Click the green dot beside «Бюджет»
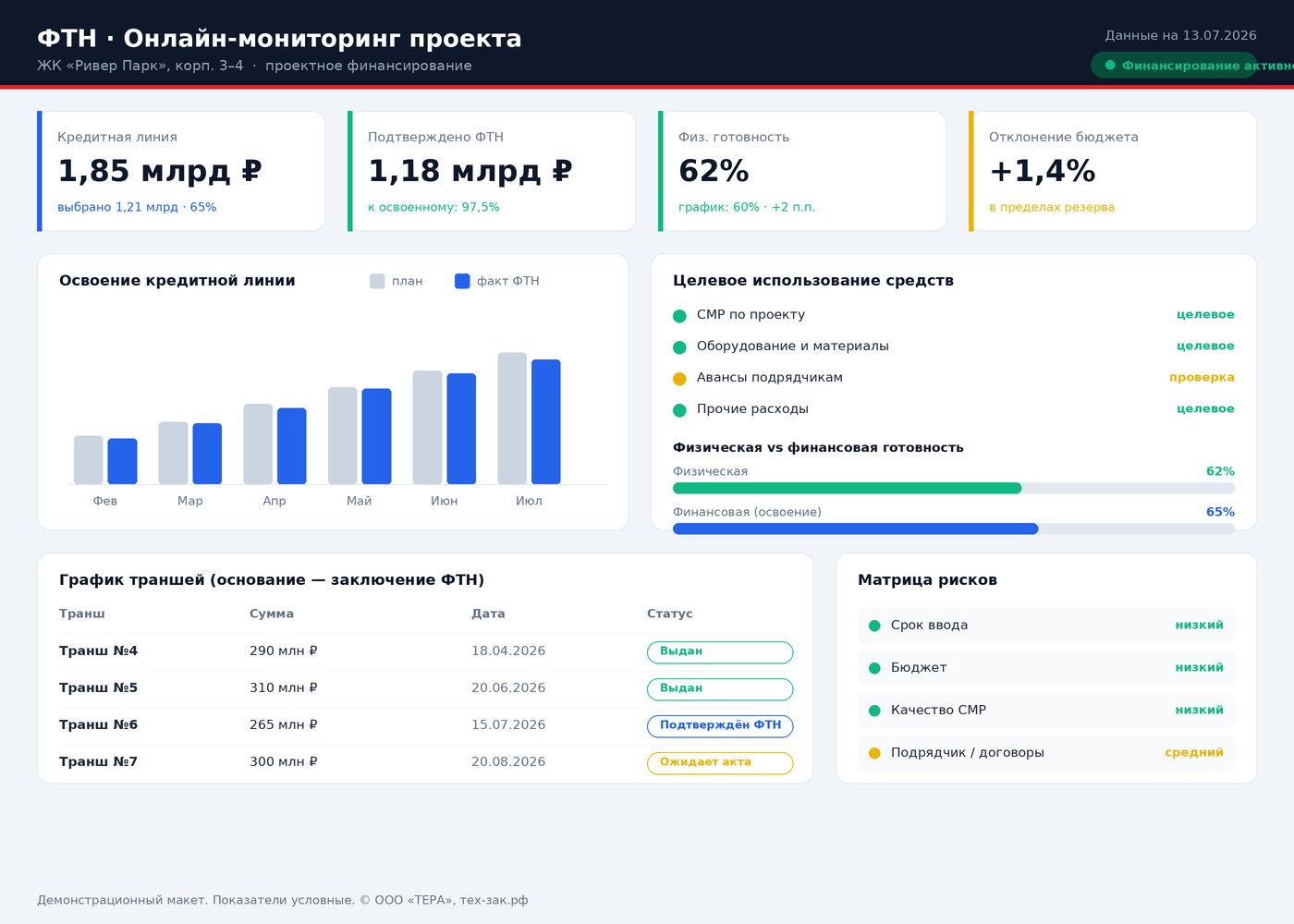This screenshot has height=924, width=1294. (x=874, y=669)
